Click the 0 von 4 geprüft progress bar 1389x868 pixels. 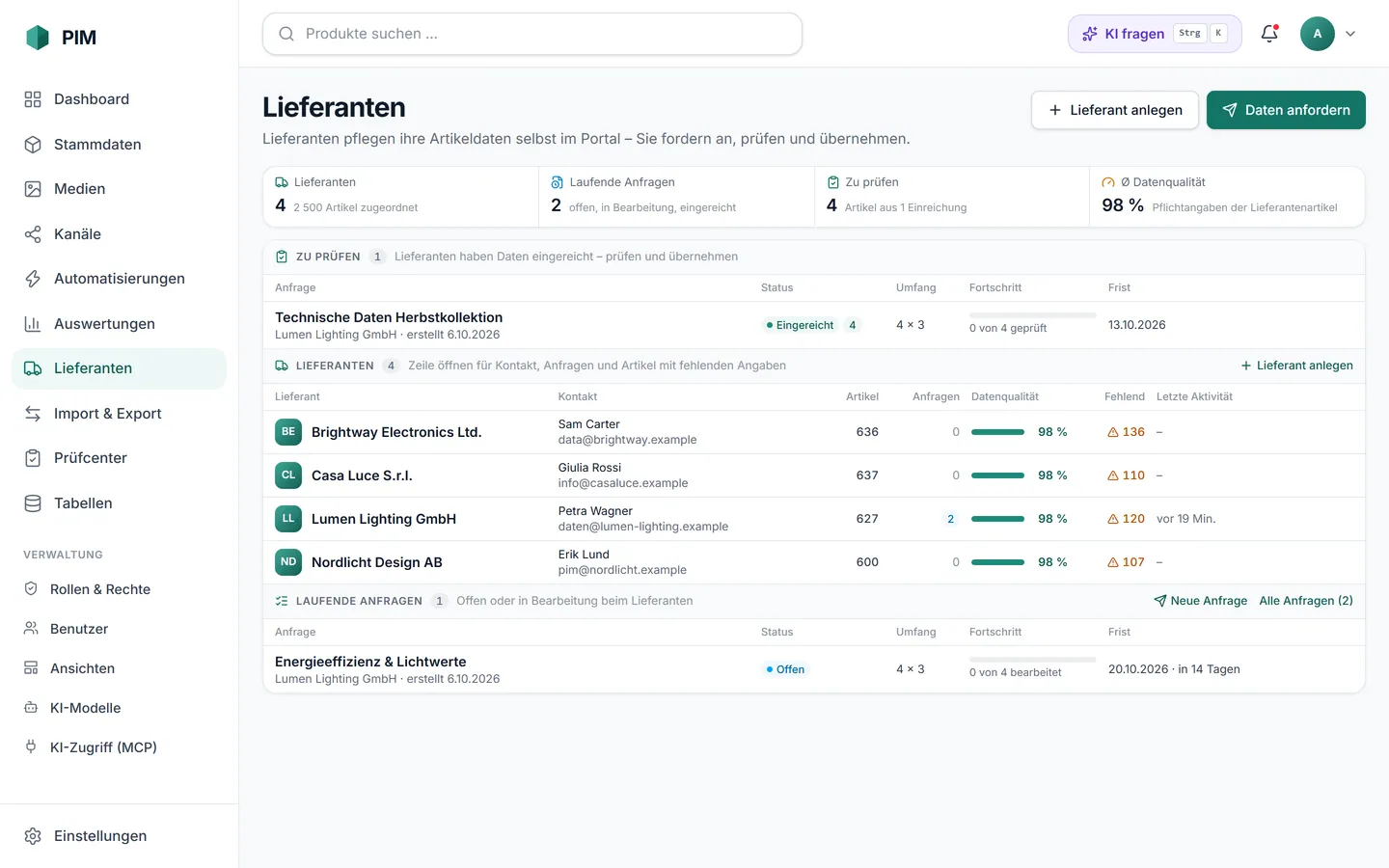click(1032, 315)
